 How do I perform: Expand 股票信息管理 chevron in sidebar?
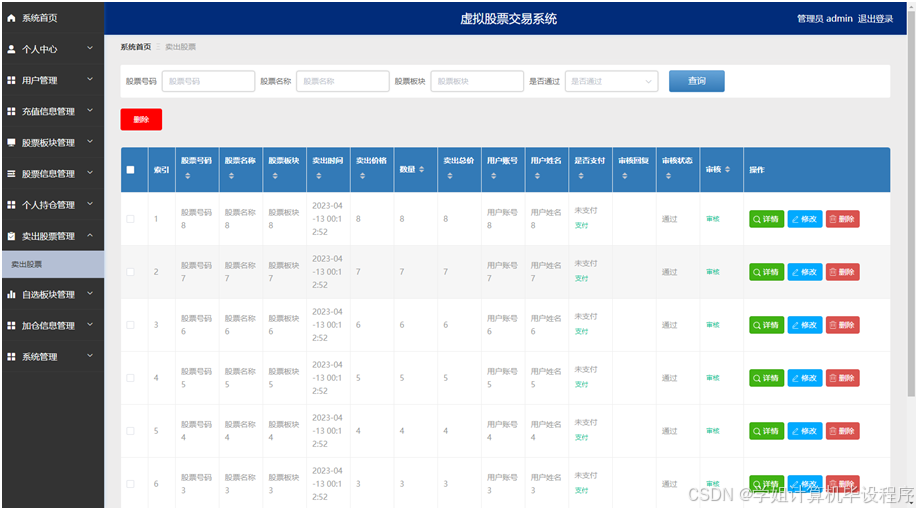coord(90,173)
